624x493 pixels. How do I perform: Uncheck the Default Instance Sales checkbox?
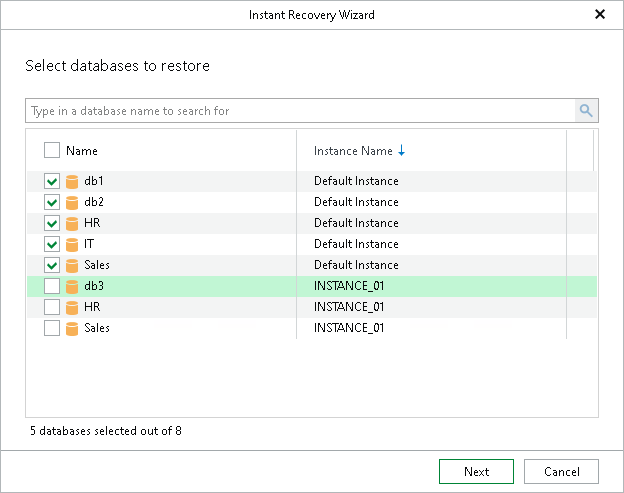(52, 265)
